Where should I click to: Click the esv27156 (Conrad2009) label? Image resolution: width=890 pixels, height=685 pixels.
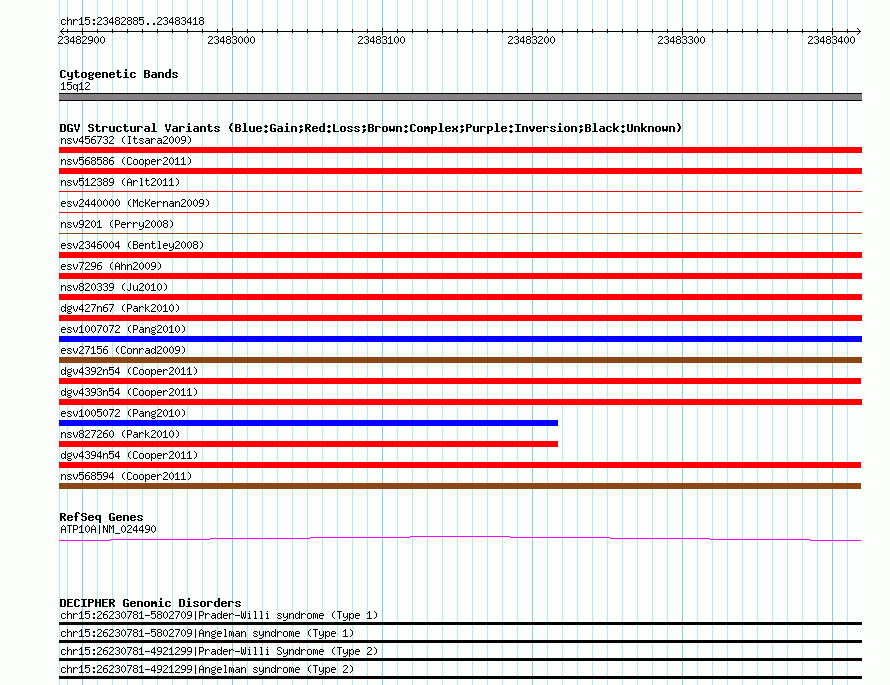123,350
